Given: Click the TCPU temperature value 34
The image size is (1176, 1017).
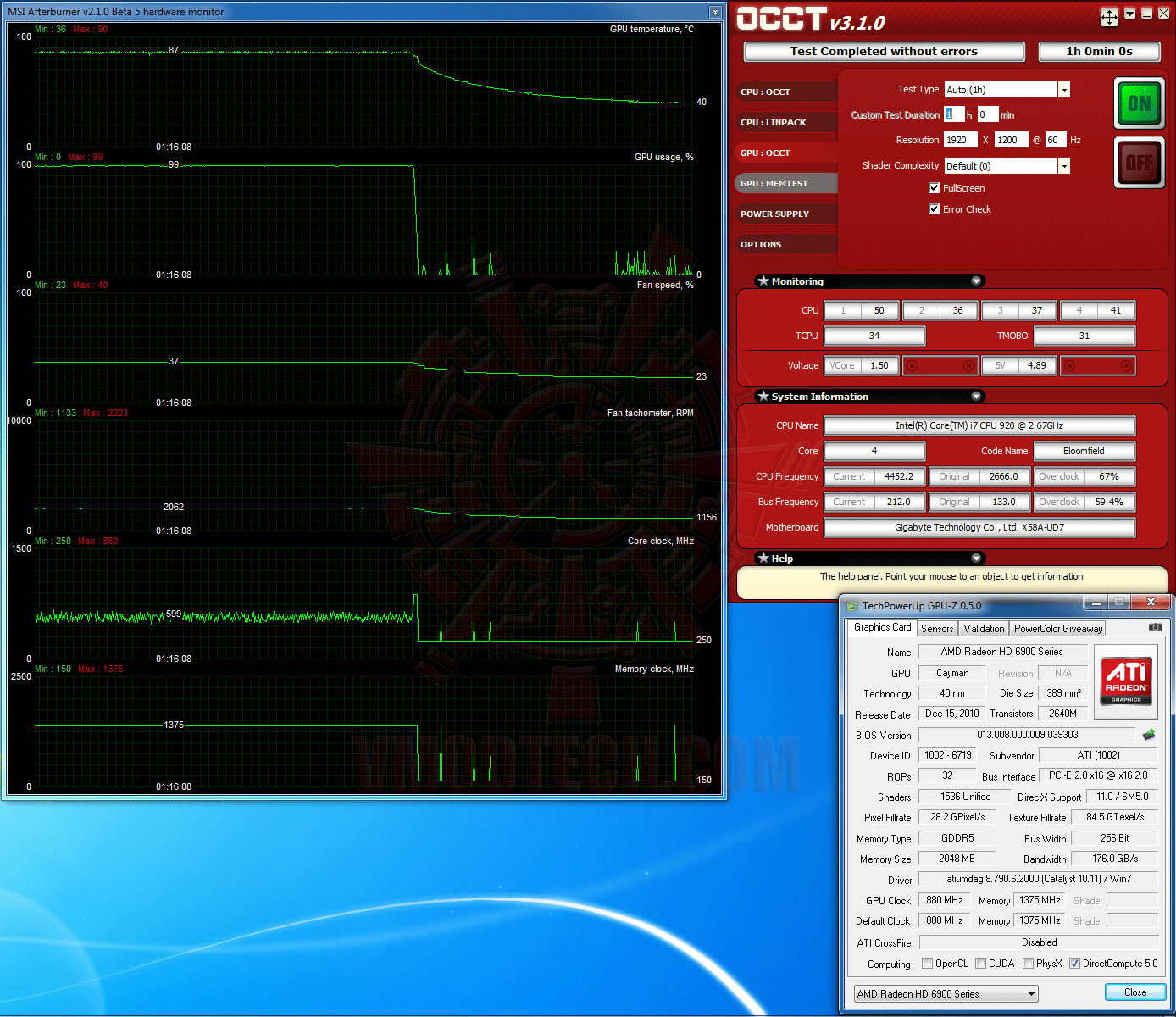Looking at the screenshot, I should [874, 336].
